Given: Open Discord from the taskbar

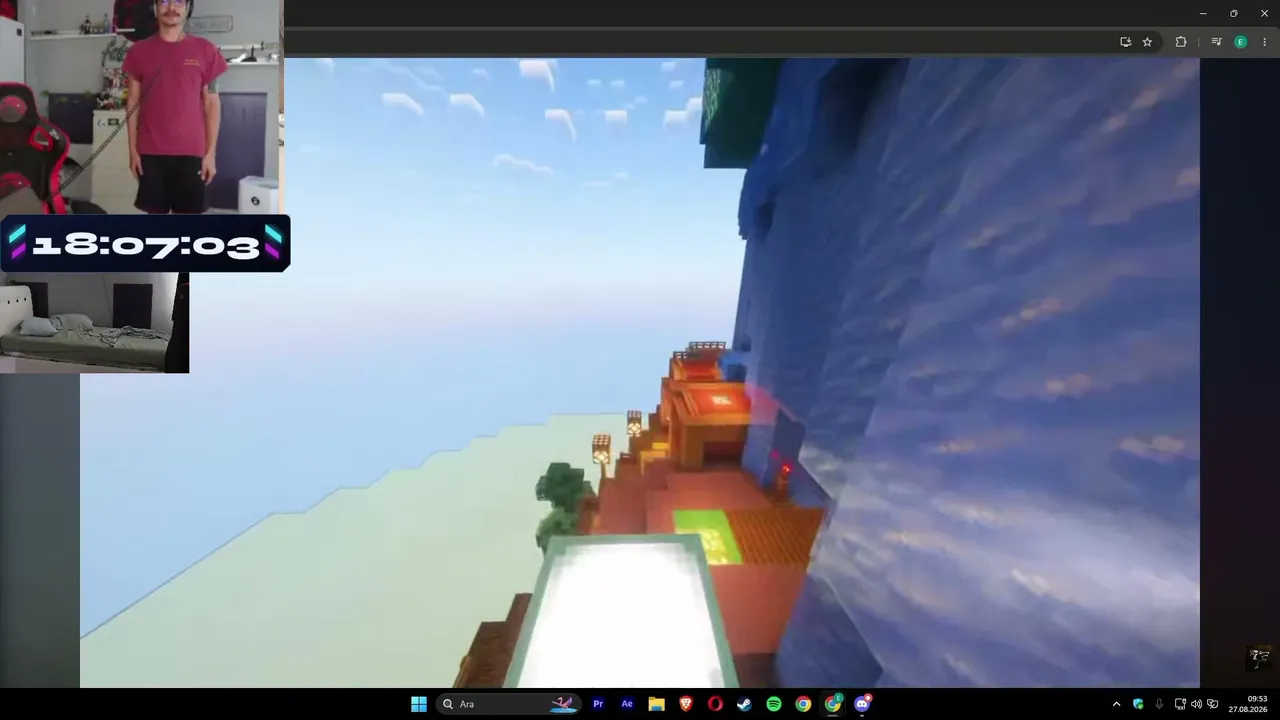Looking at the screenshot, I should coord(863,704).
